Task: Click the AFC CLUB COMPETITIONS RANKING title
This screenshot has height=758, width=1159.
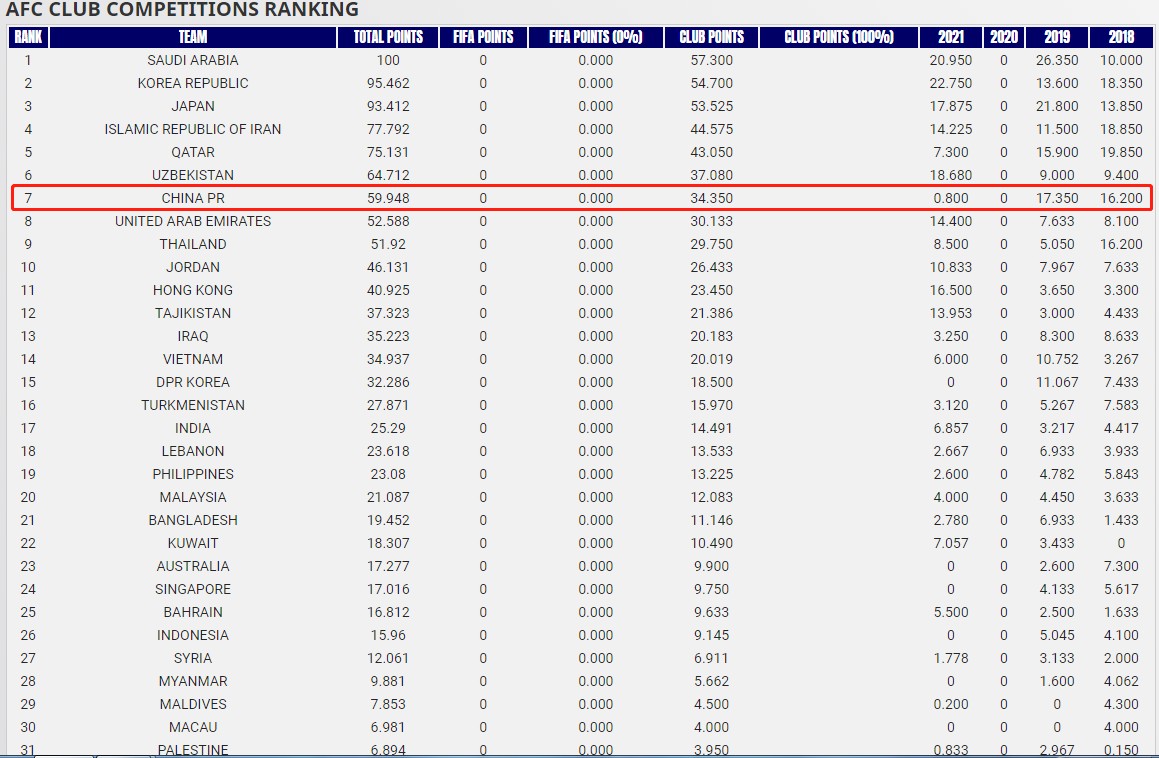Action: [182, 10]
